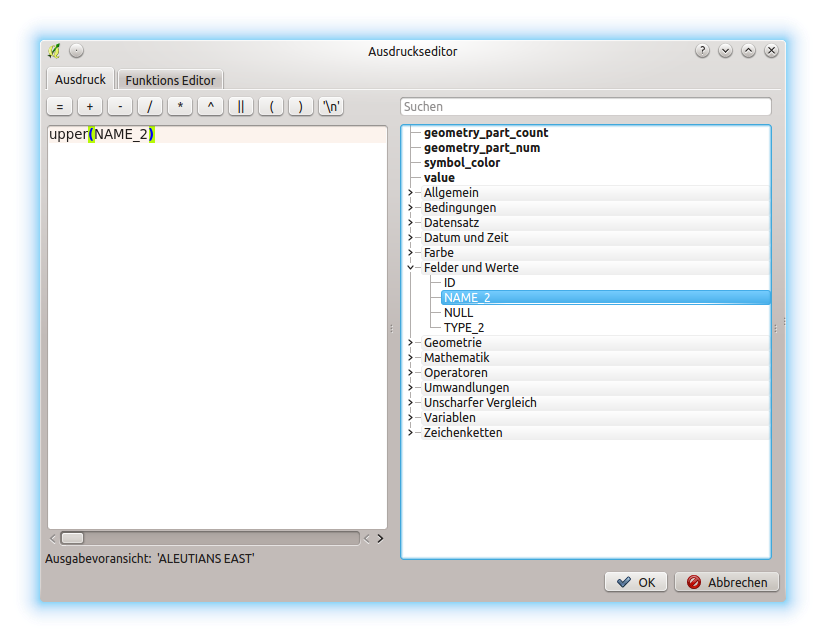Expand the Allgemein function group
This screenshot has width=826, height=642.
(411, 193)
